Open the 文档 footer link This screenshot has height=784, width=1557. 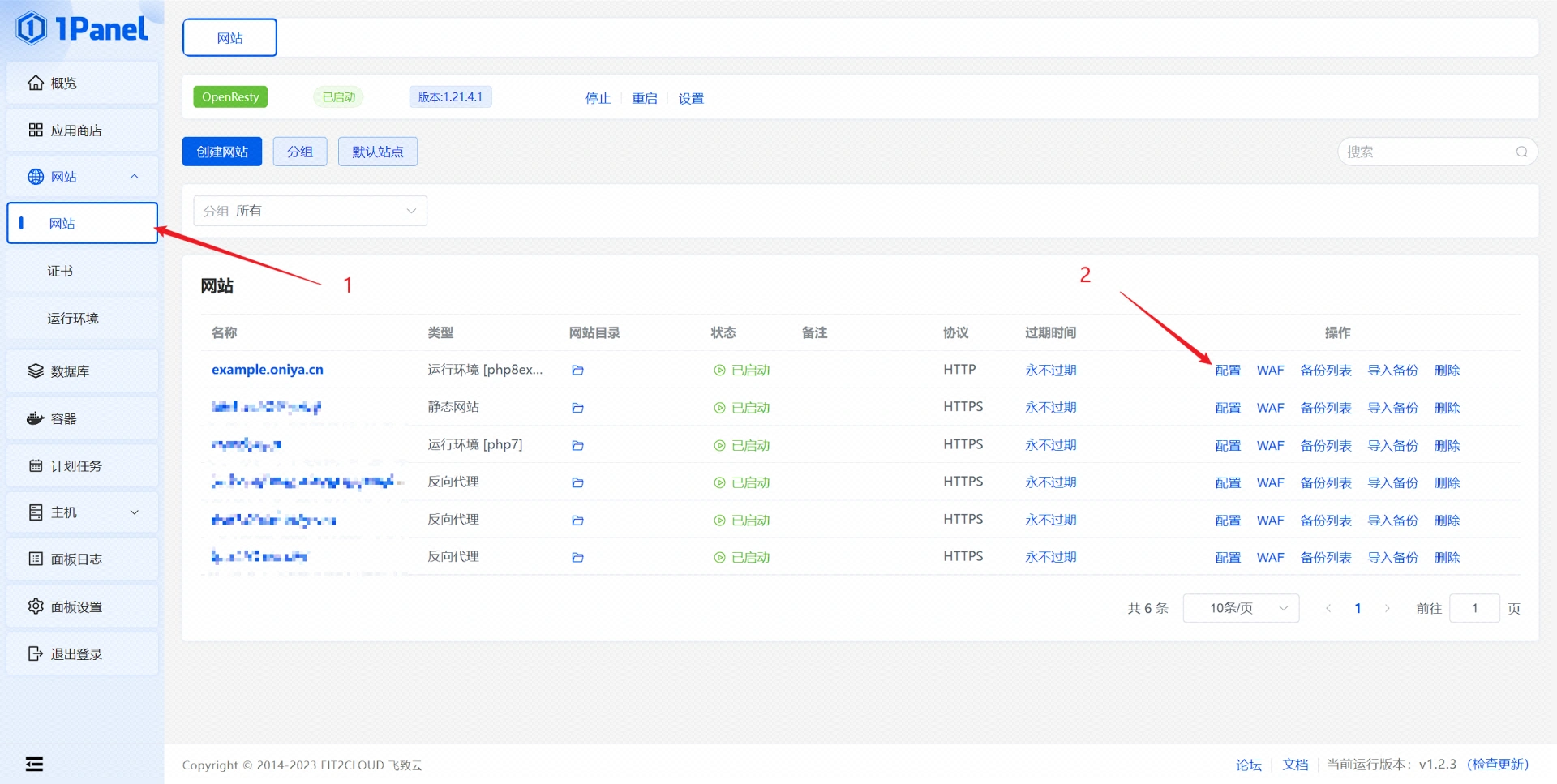(x=1295, y=765)
